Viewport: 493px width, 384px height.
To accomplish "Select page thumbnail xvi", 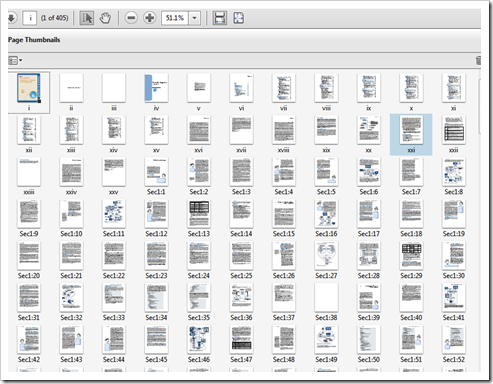I will [x=199, y=130].
